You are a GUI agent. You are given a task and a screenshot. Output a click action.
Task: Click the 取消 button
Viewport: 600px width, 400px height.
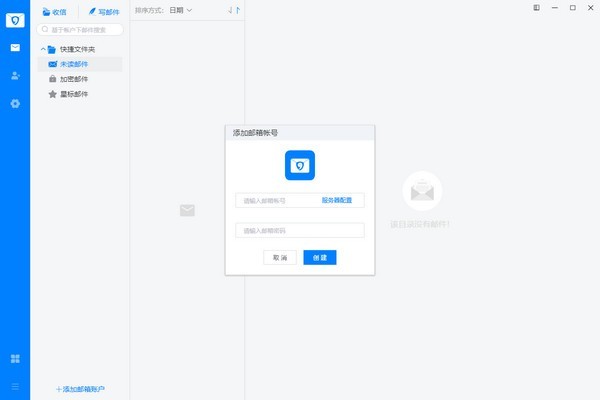pos(280,258)
